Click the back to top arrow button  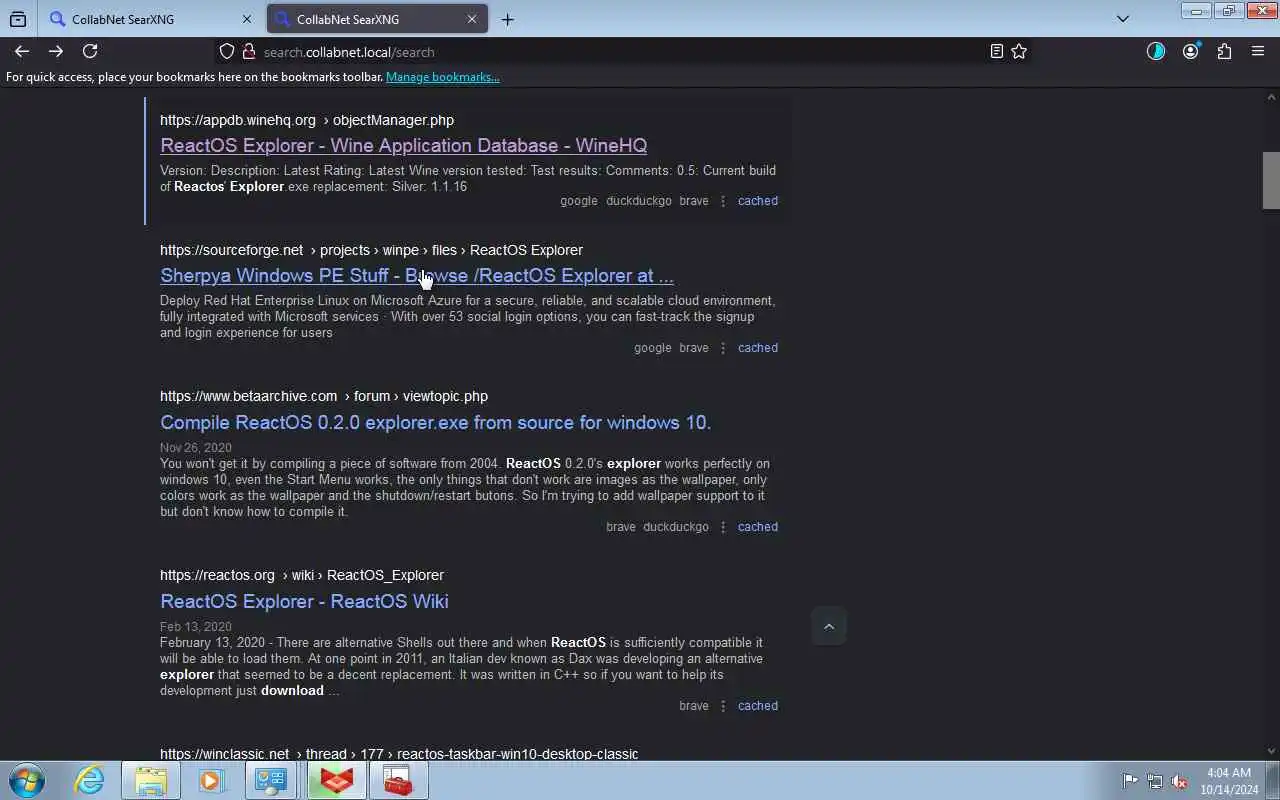828,626
